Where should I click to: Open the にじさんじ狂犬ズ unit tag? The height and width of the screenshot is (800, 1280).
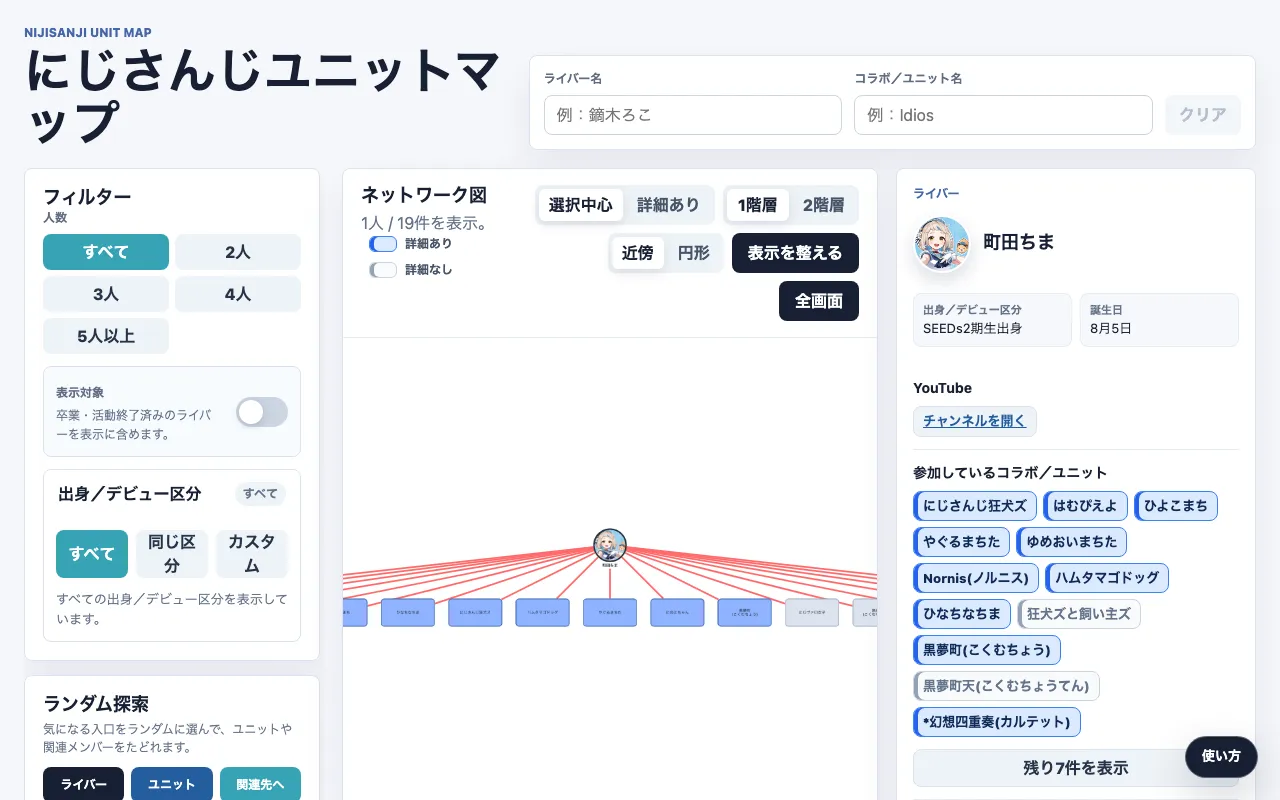click(x=975, y=506)
